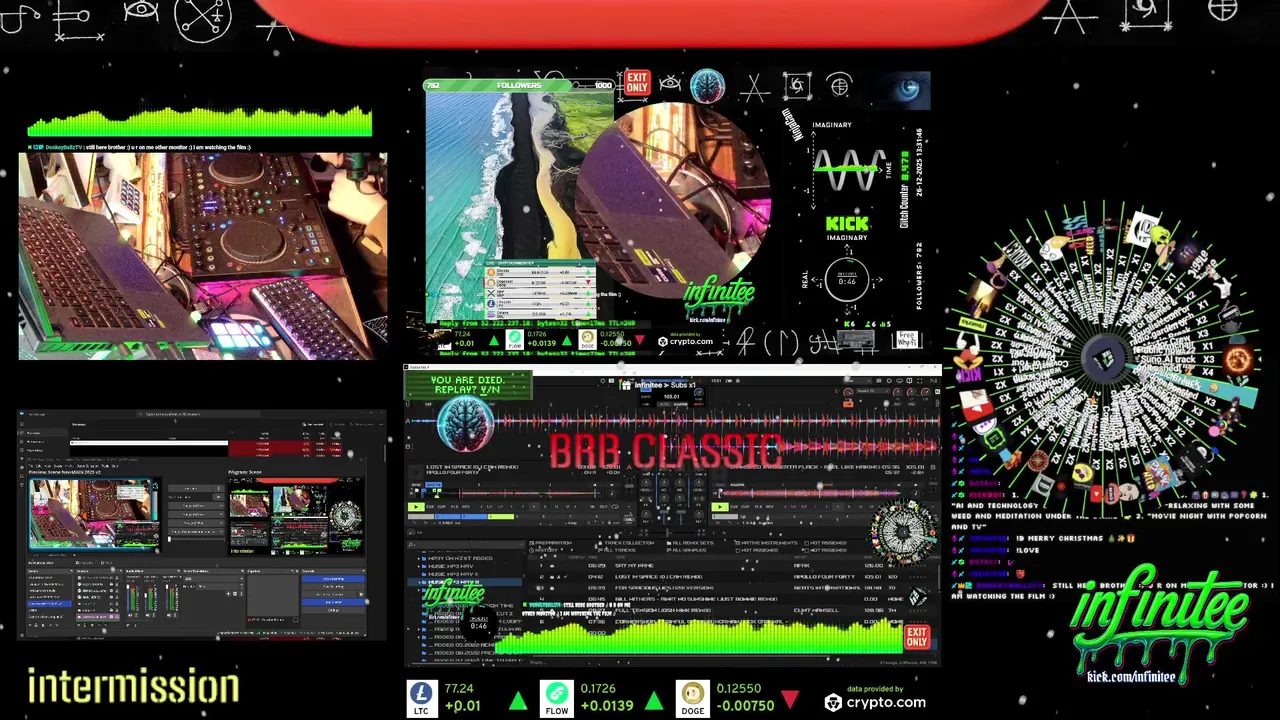1280x720 pixels.
Task: Click the kick.com/infinitee link under logo
Action: coord(1130,677)
